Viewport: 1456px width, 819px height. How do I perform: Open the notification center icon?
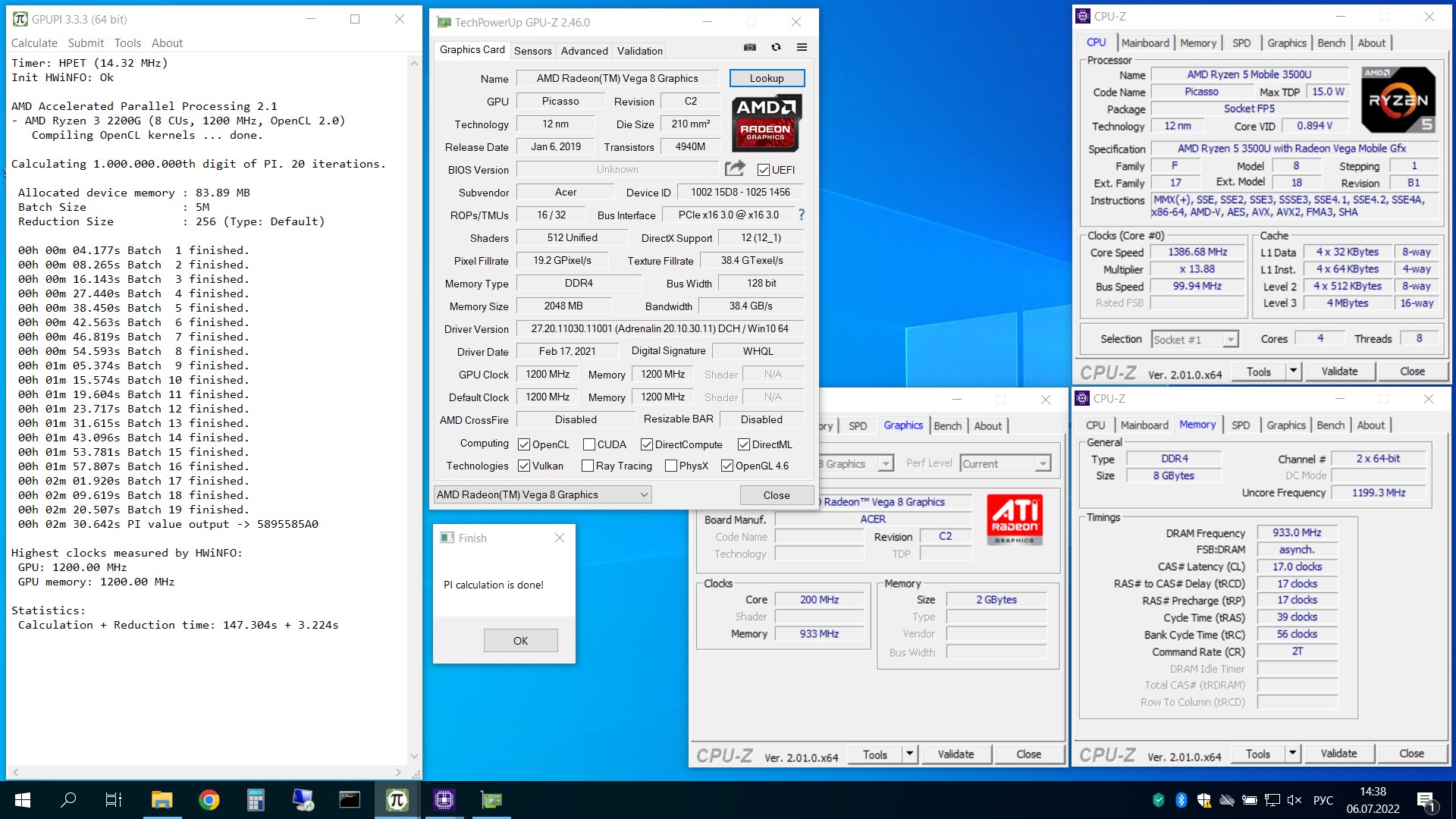pyautogui.click(x=1426, y=800)
